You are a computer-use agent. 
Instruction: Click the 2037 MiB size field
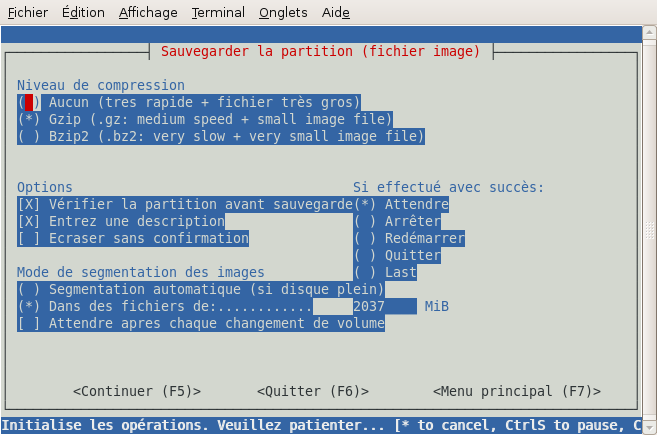[385, 306]
